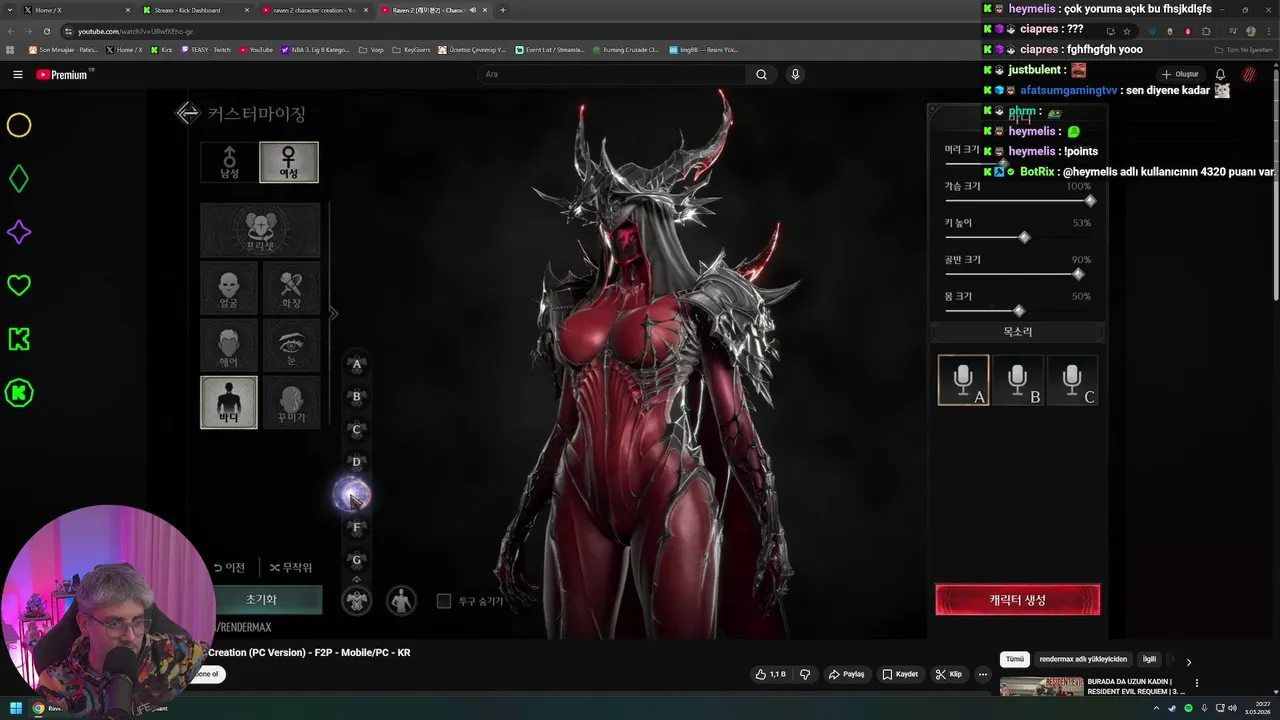Viewport: 1280px width, 720px height.
Task: Click the undo 이전 button
Action: click(x=230, y=567)
